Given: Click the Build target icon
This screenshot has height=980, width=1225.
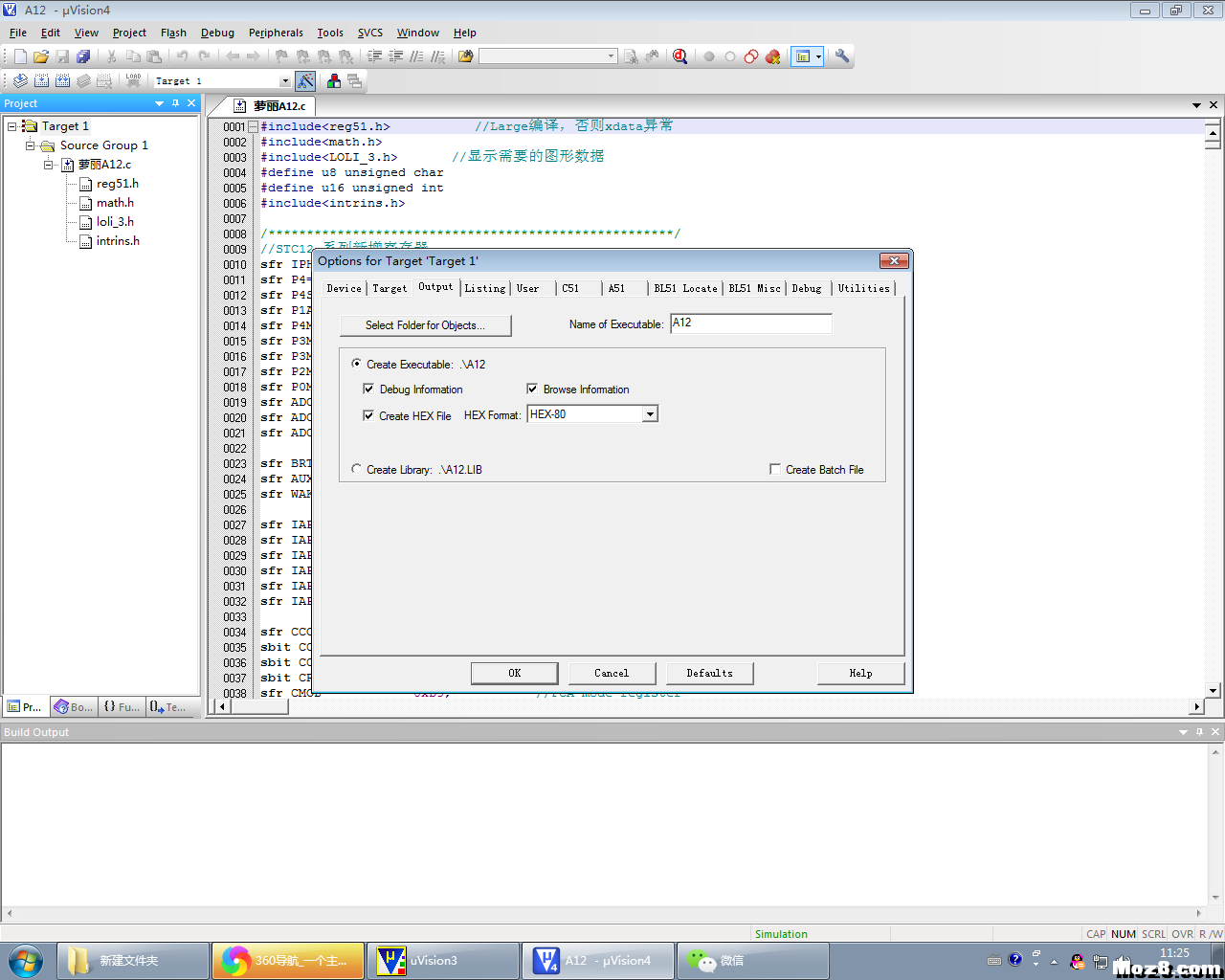Looking at the screenshot, I should click(41, 81).
